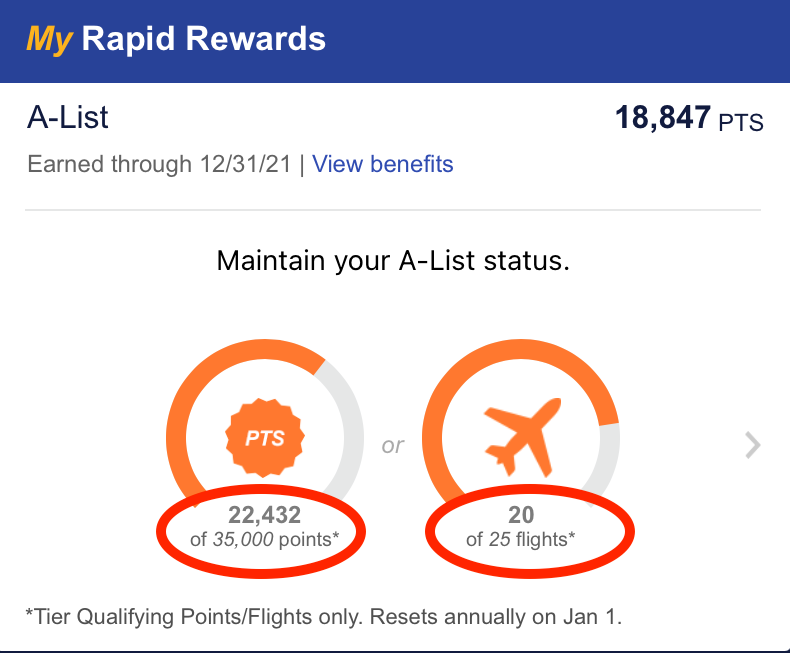
Task: Click the horizontal divider below Earned through
Action: tap(393, 210)
